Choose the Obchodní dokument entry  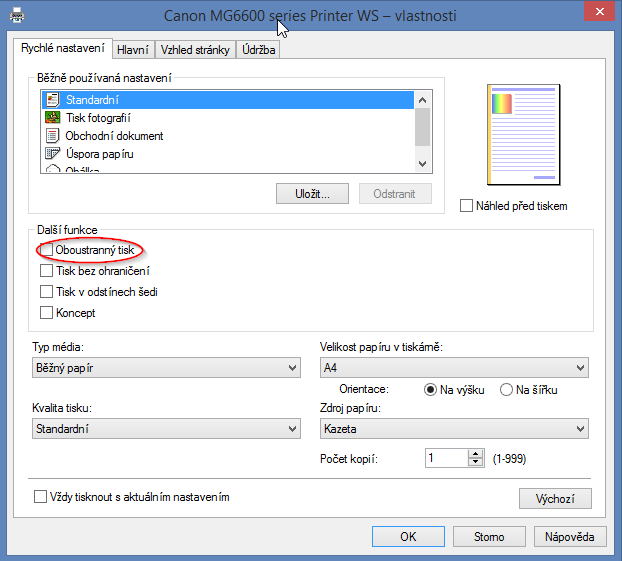click(x=228, y=136)
